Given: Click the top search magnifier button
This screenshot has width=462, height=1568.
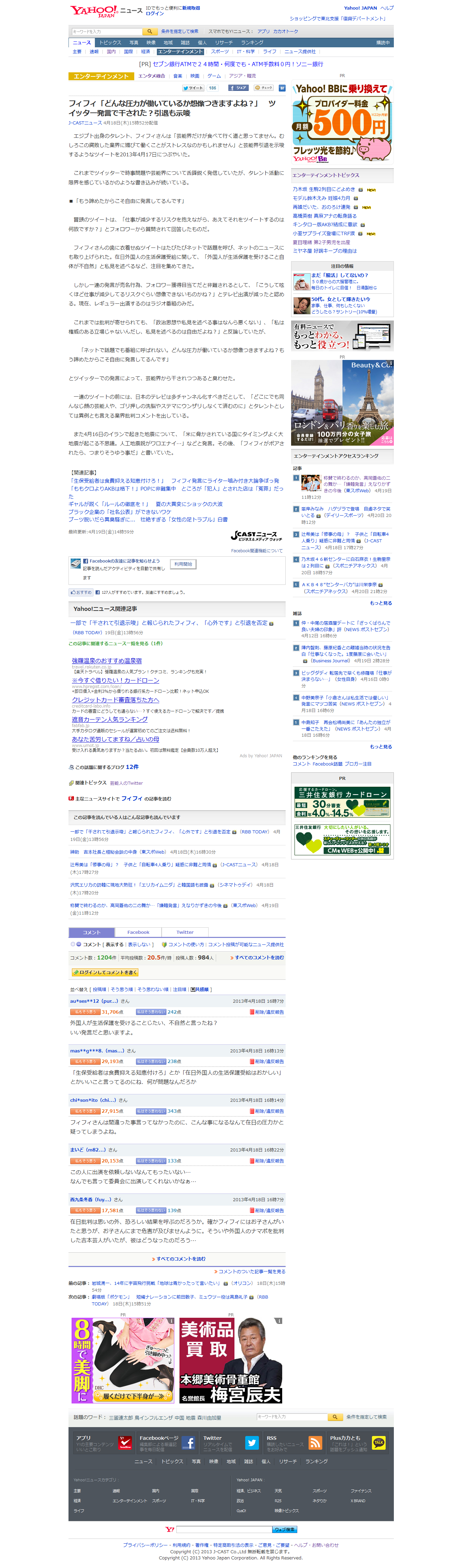Looking at the screenshot, I should [x=150, y=32].
